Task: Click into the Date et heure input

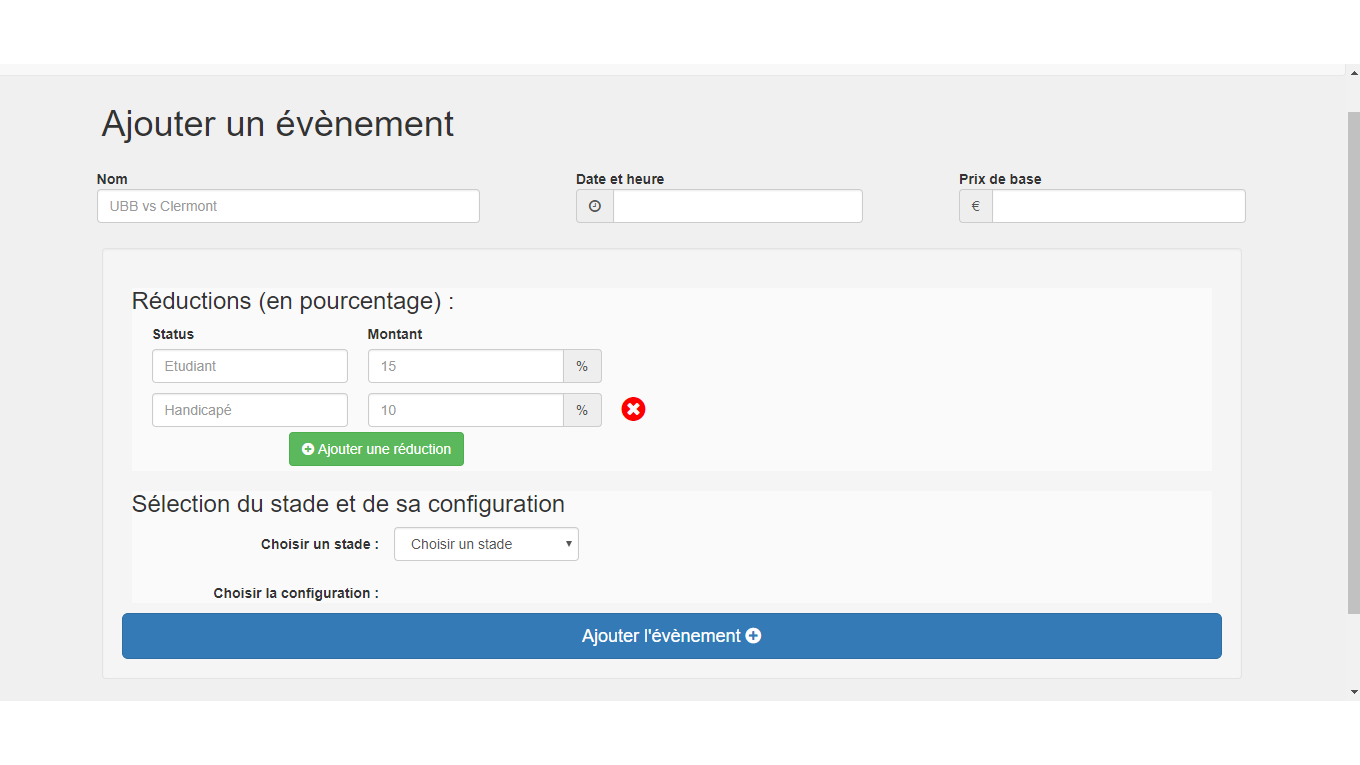Action: [737, 206]
